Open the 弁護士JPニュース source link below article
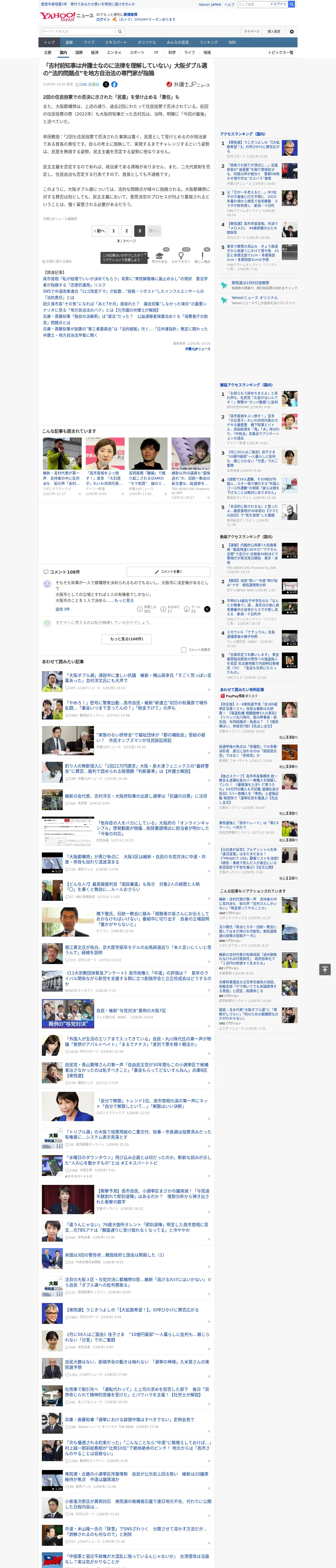The width and height of the screenshot is (336, 1568). coord(198,349)
